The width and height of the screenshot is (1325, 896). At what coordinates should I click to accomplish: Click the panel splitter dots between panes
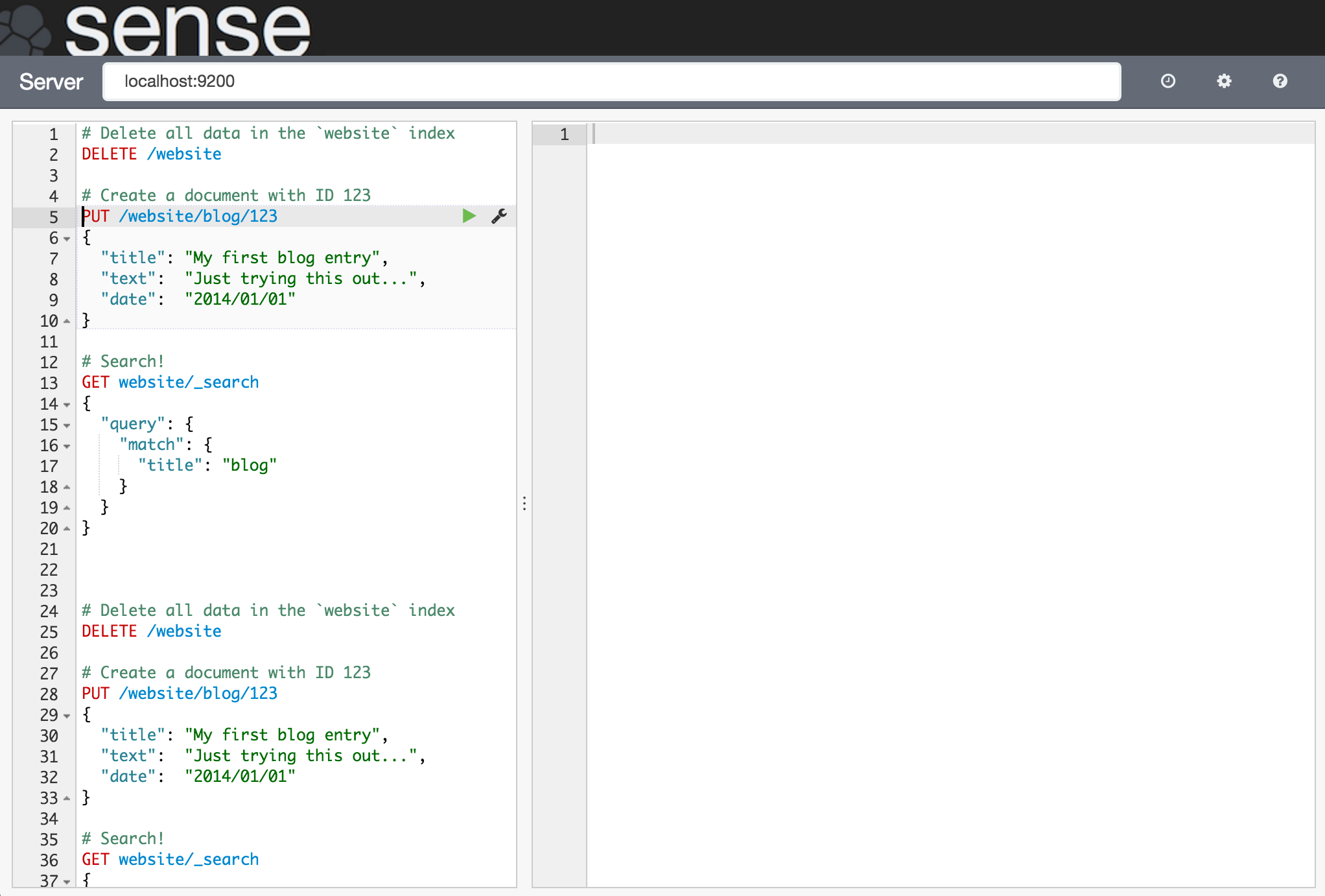pyautogui.click(x=523, y=504)
